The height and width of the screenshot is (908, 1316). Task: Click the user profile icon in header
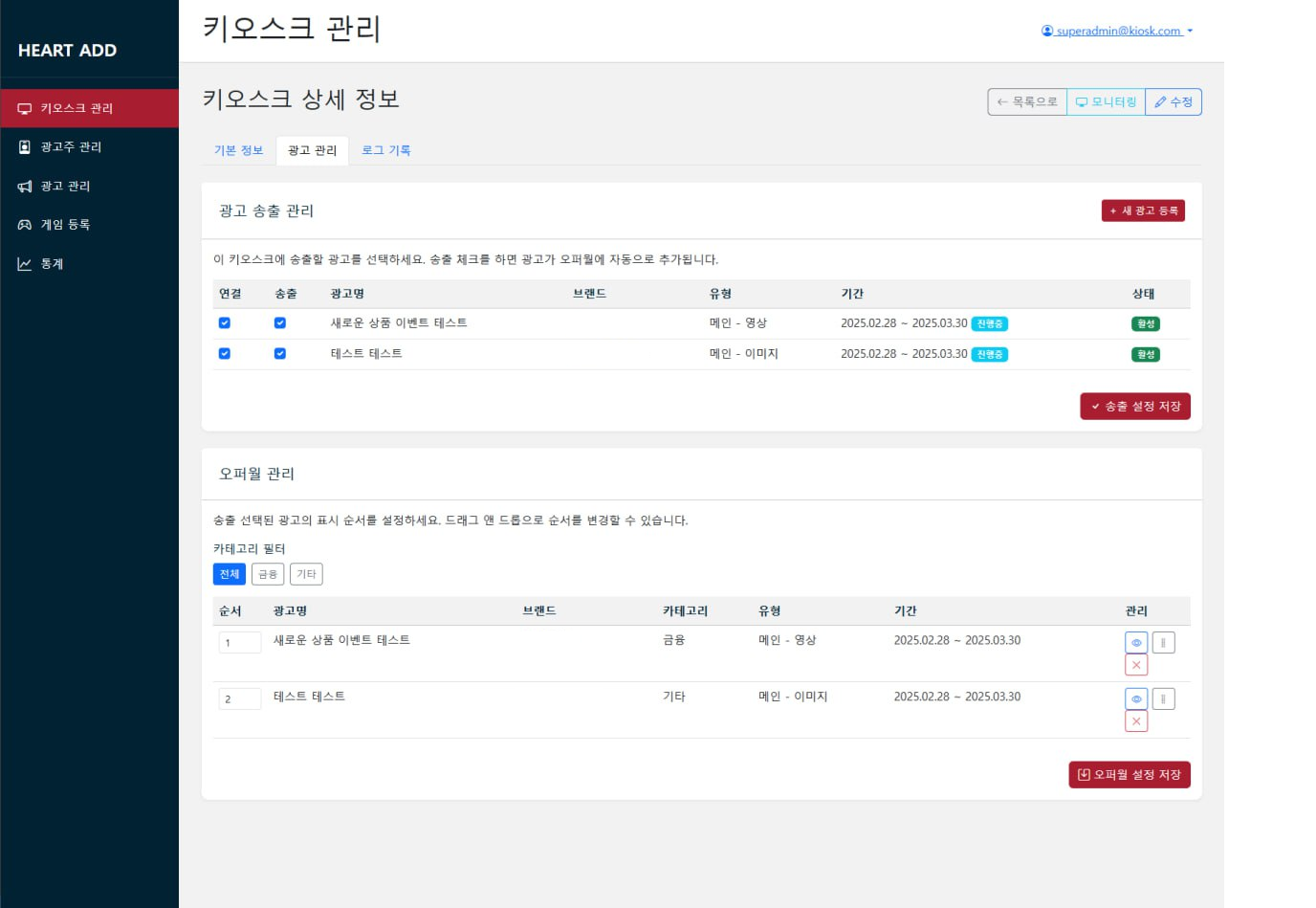[x=1046, y=30]
